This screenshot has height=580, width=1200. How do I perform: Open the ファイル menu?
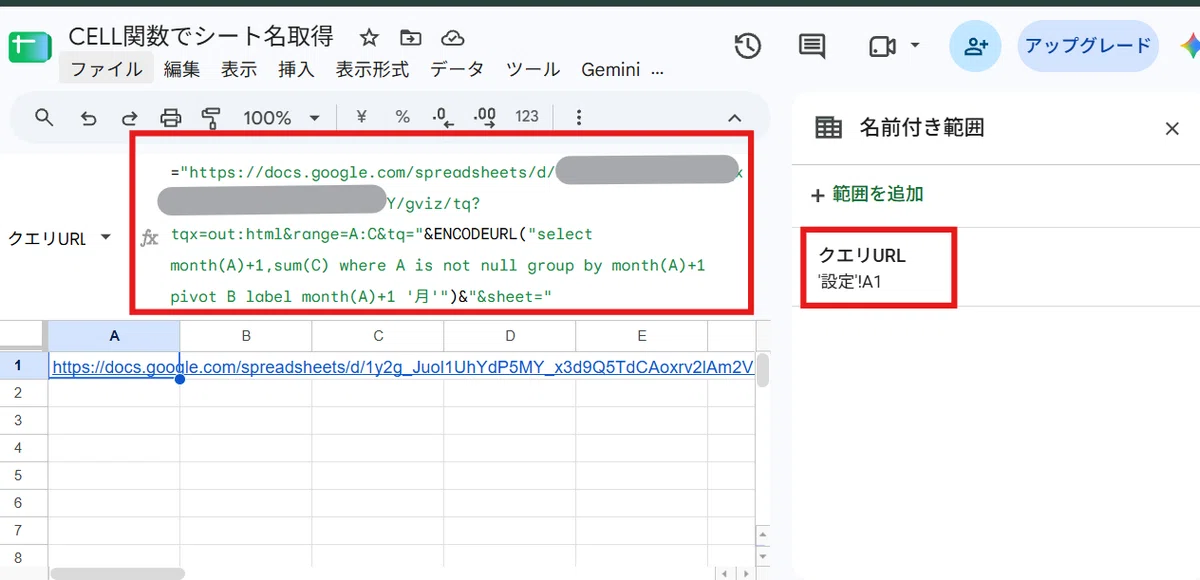[106, 70]
